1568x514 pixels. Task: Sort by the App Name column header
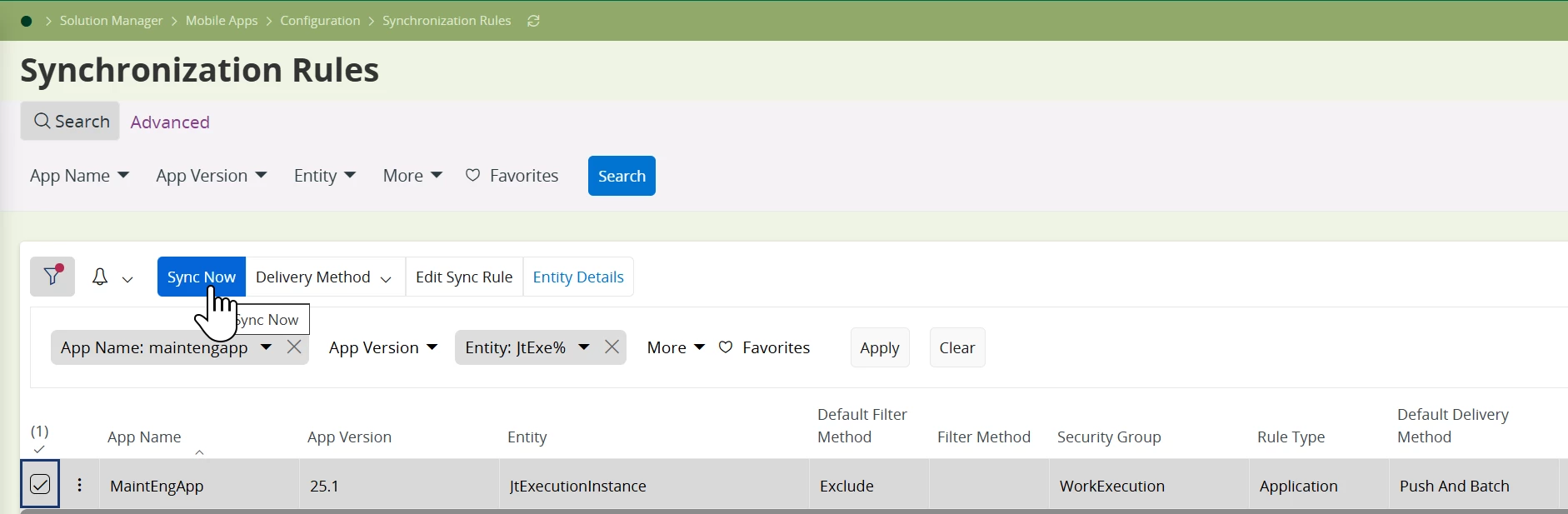144,437
